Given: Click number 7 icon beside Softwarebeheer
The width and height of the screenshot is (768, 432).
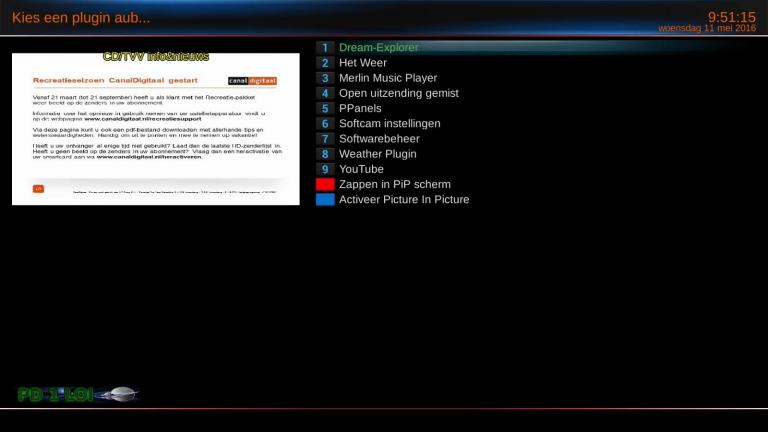Looking at the screenshot, I should (325, 139).
